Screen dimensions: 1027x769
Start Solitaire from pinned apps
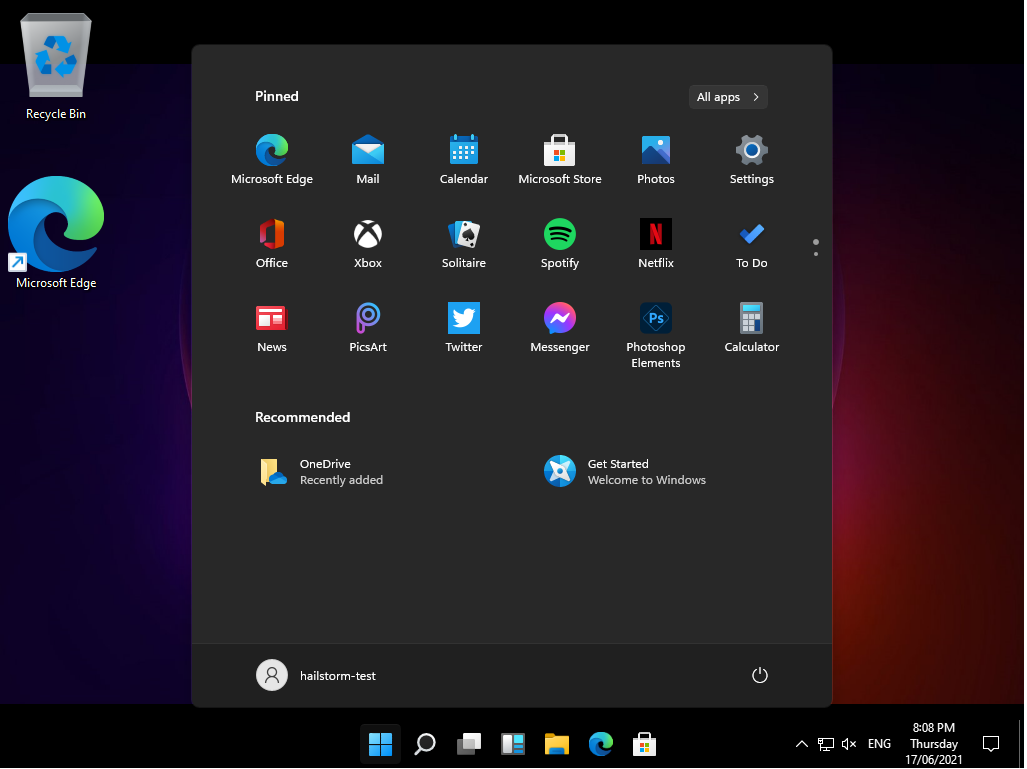(464, 243)
